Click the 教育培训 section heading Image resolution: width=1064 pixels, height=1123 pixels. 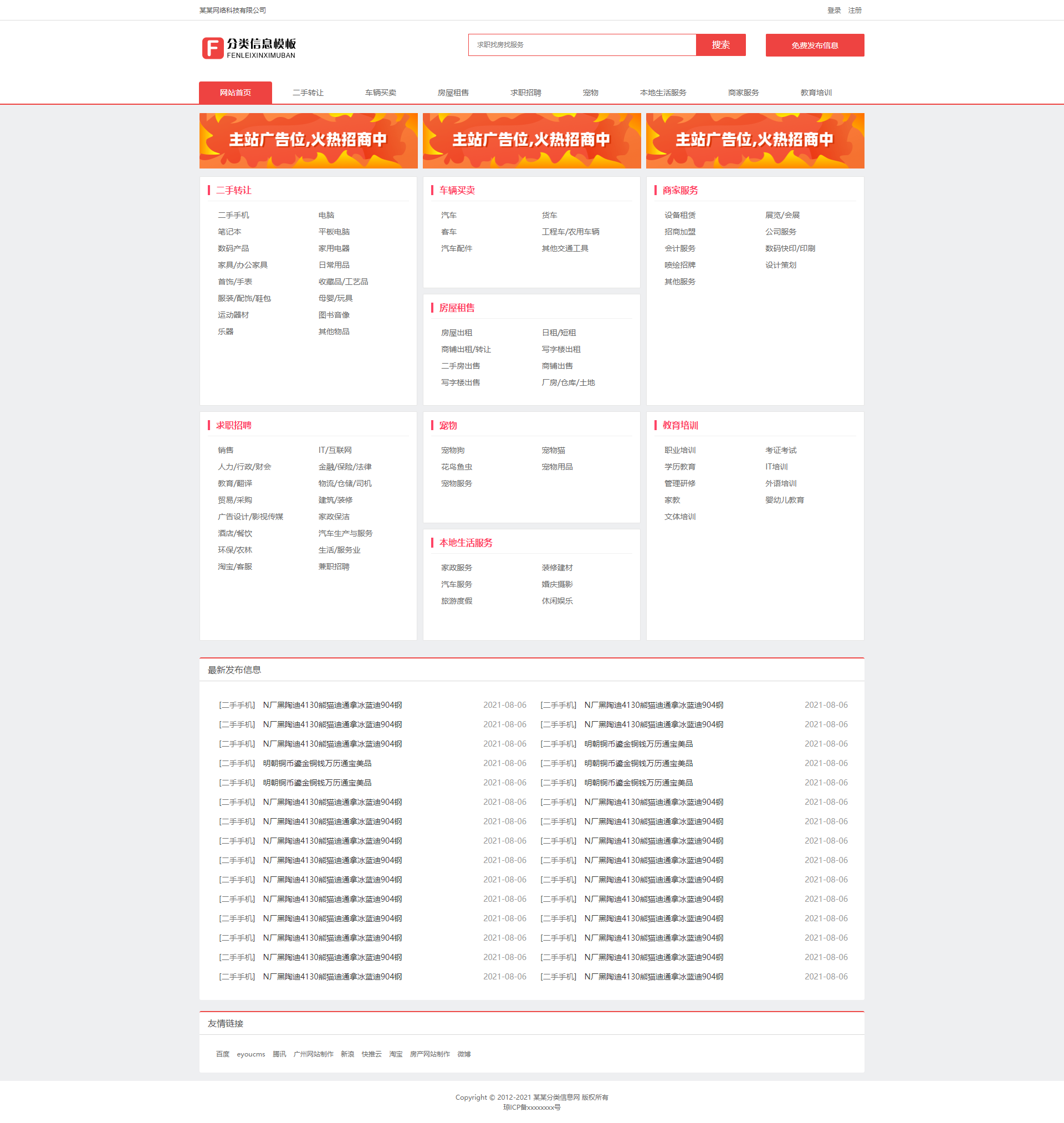(x=680, y=425)
